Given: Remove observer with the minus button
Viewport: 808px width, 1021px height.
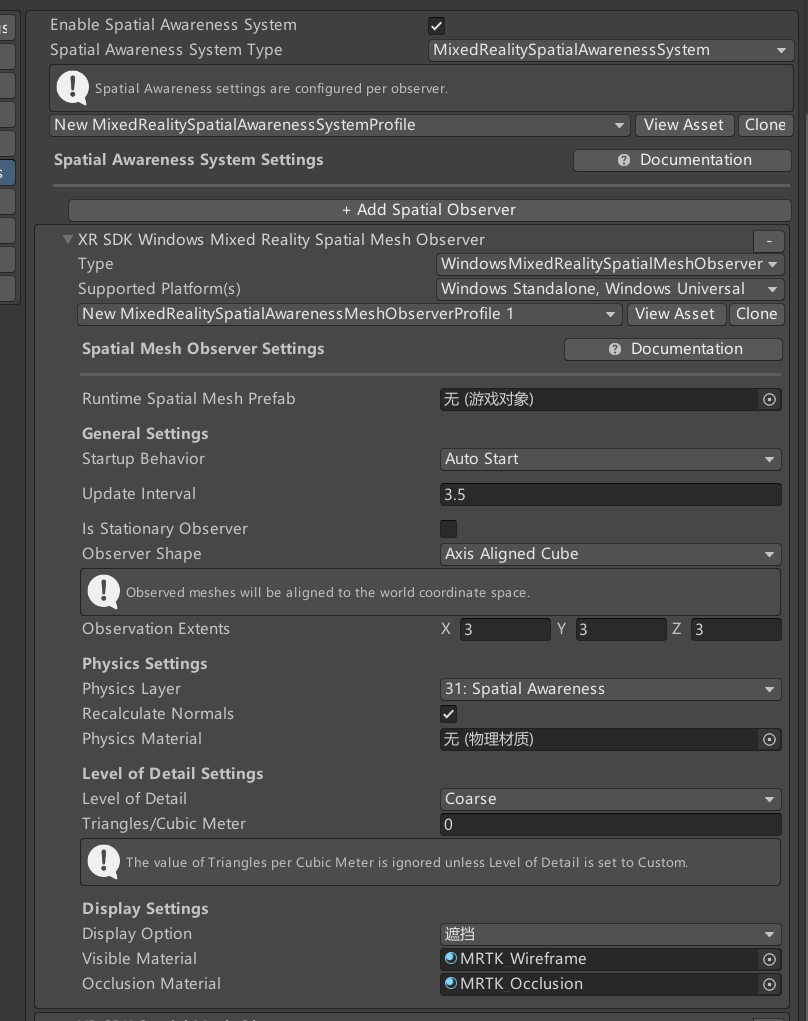Looking at the screenshot, I should [x=768, y=241].
